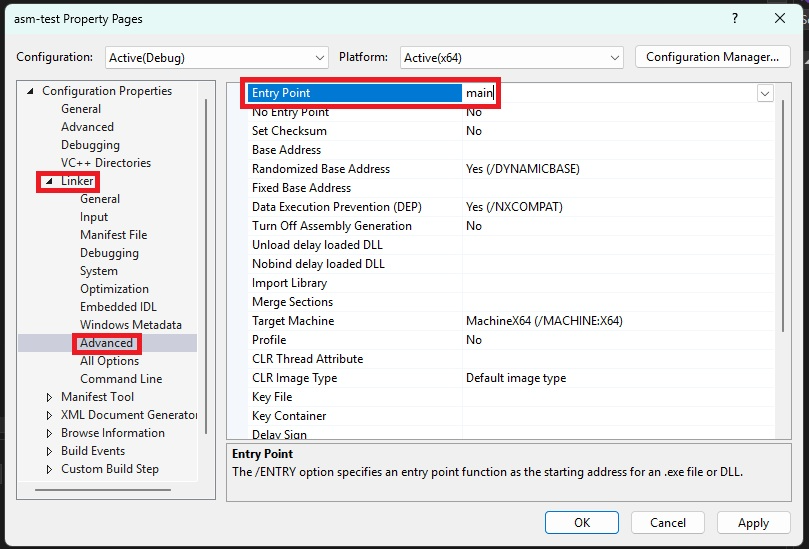Select Nobind delay loaded DLL property
809x549 pixels.
point(318,264)
